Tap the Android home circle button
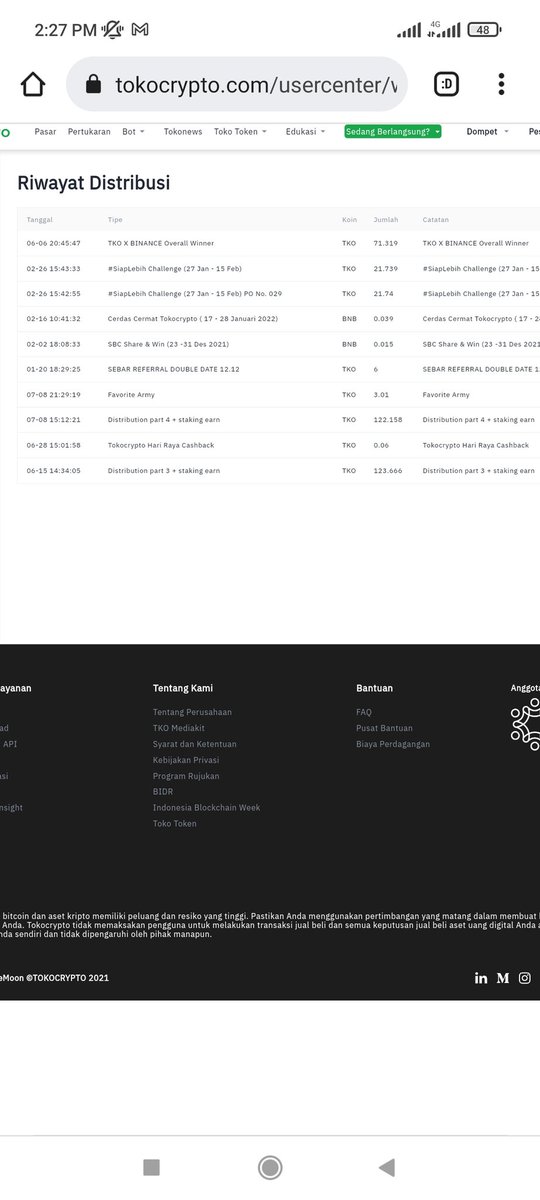Image resolution: width=540 pixels, height=1200 pixels. (x=270, y=1167)
